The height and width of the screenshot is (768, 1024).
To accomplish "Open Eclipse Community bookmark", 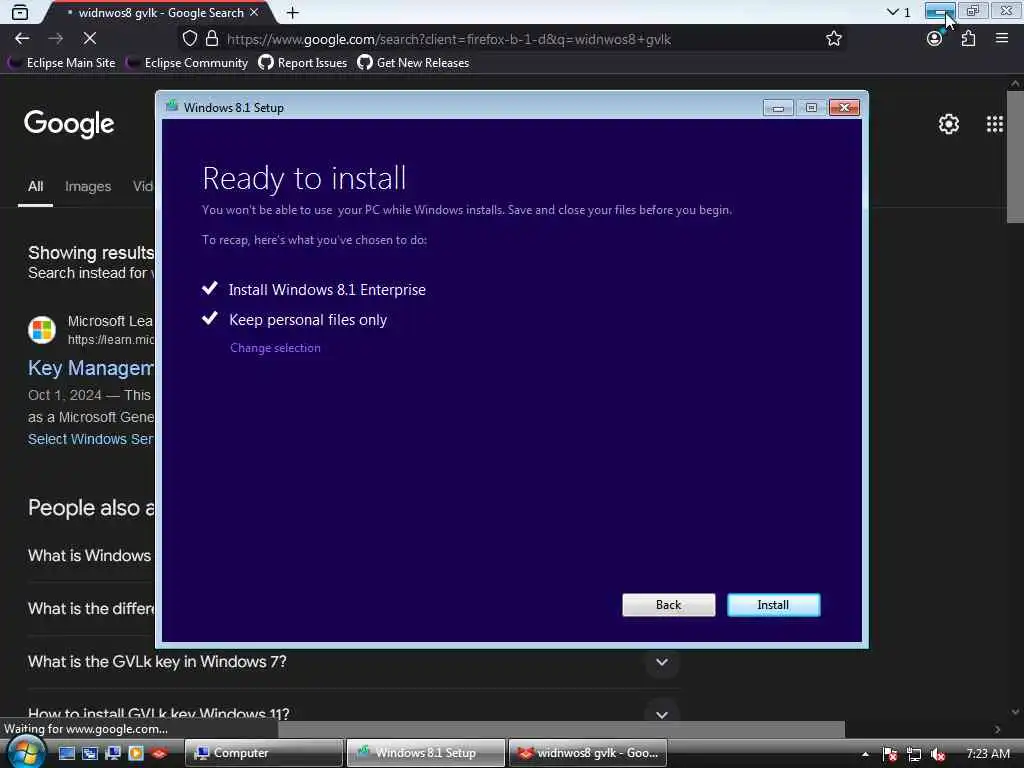I will 188,63.
